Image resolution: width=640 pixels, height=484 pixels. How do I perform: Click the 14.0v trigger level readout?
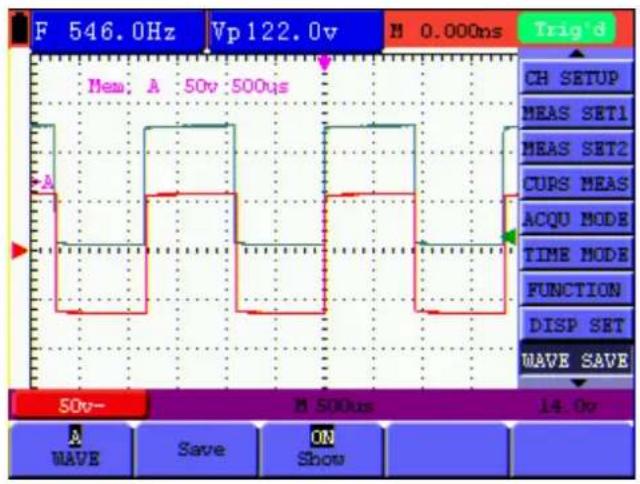568,406
